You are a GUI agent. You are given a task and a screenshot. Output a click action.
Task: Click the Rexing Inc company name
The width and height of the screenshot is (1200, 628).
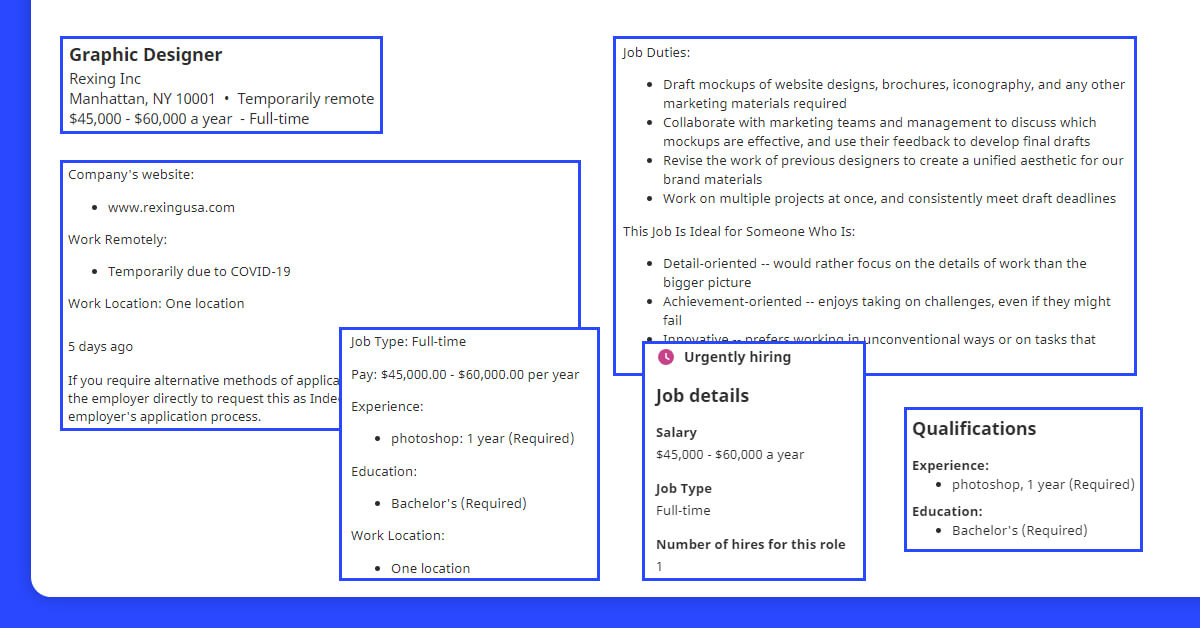tap(105, 79)
